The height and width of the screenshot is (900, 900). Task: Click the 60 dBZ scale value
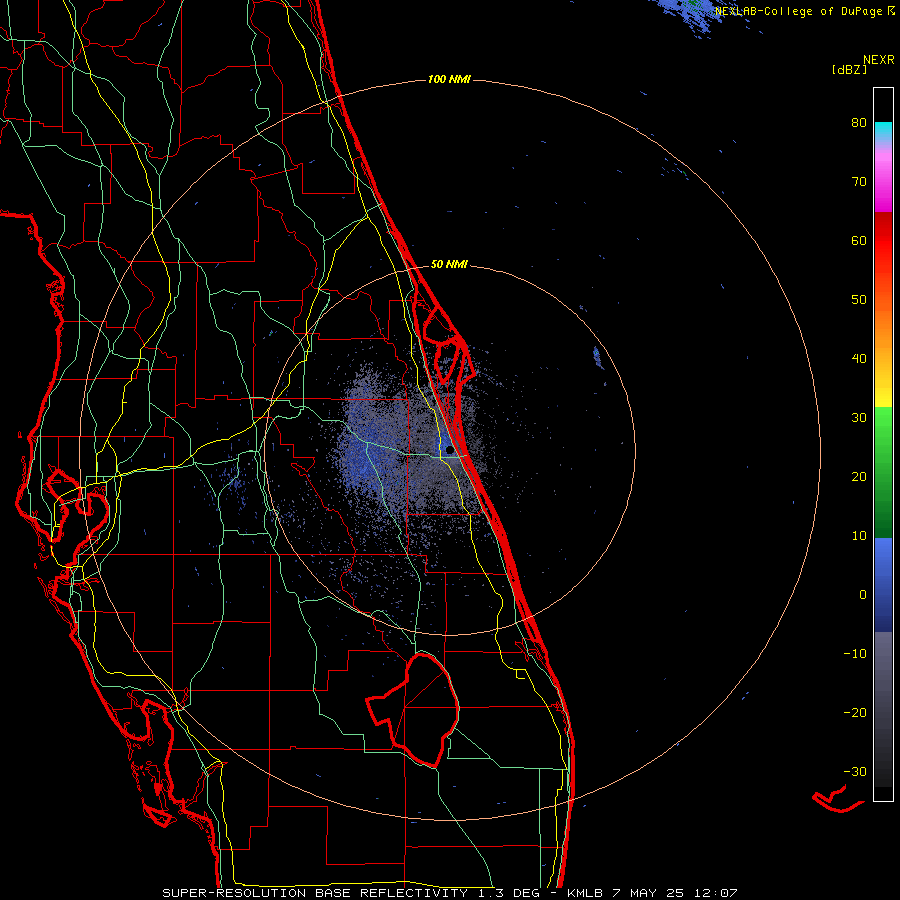tap(859, 240)
